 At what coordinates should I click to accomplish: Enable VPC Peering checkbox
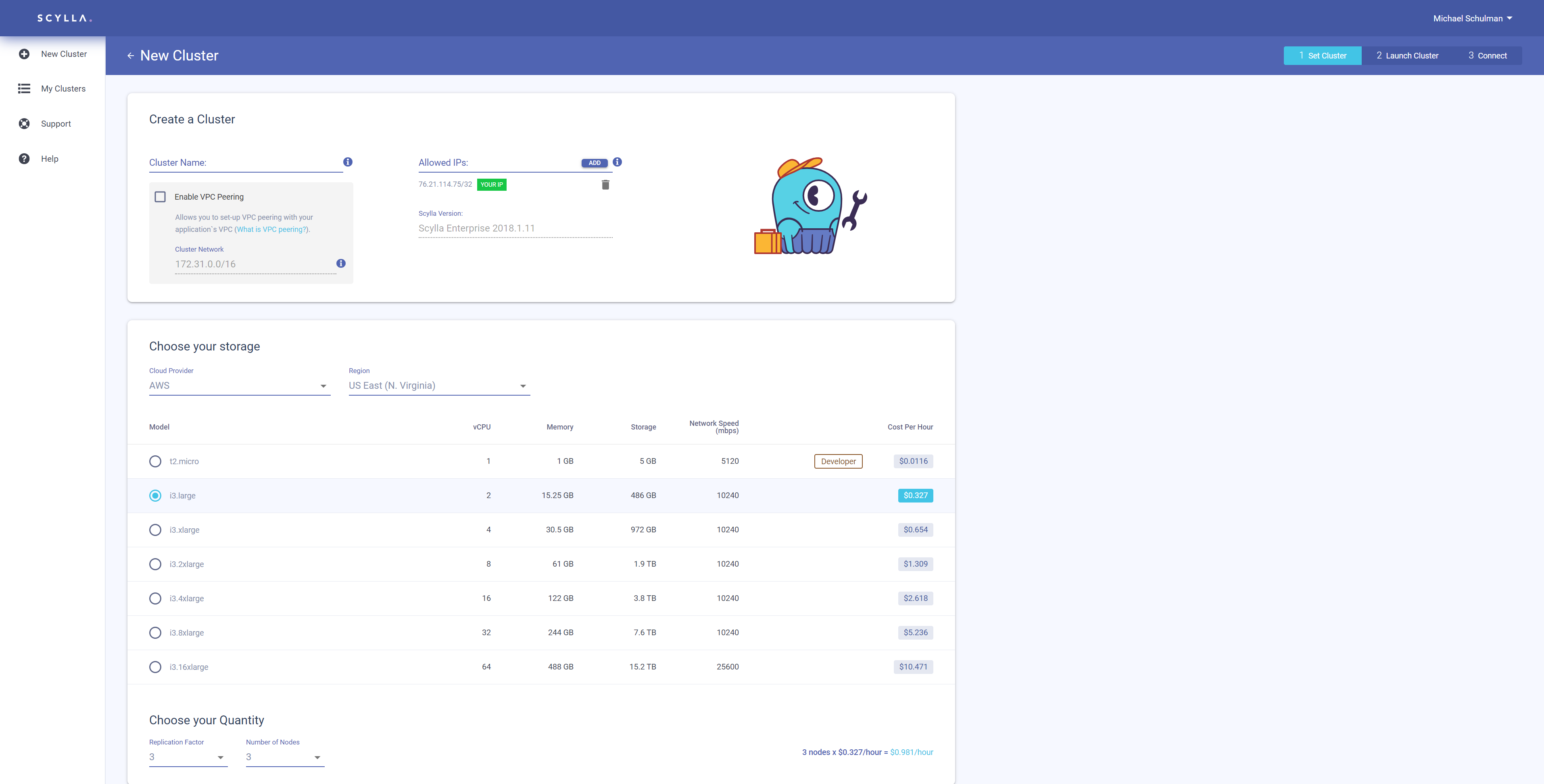pyautogui.click(x=160, y=196)
